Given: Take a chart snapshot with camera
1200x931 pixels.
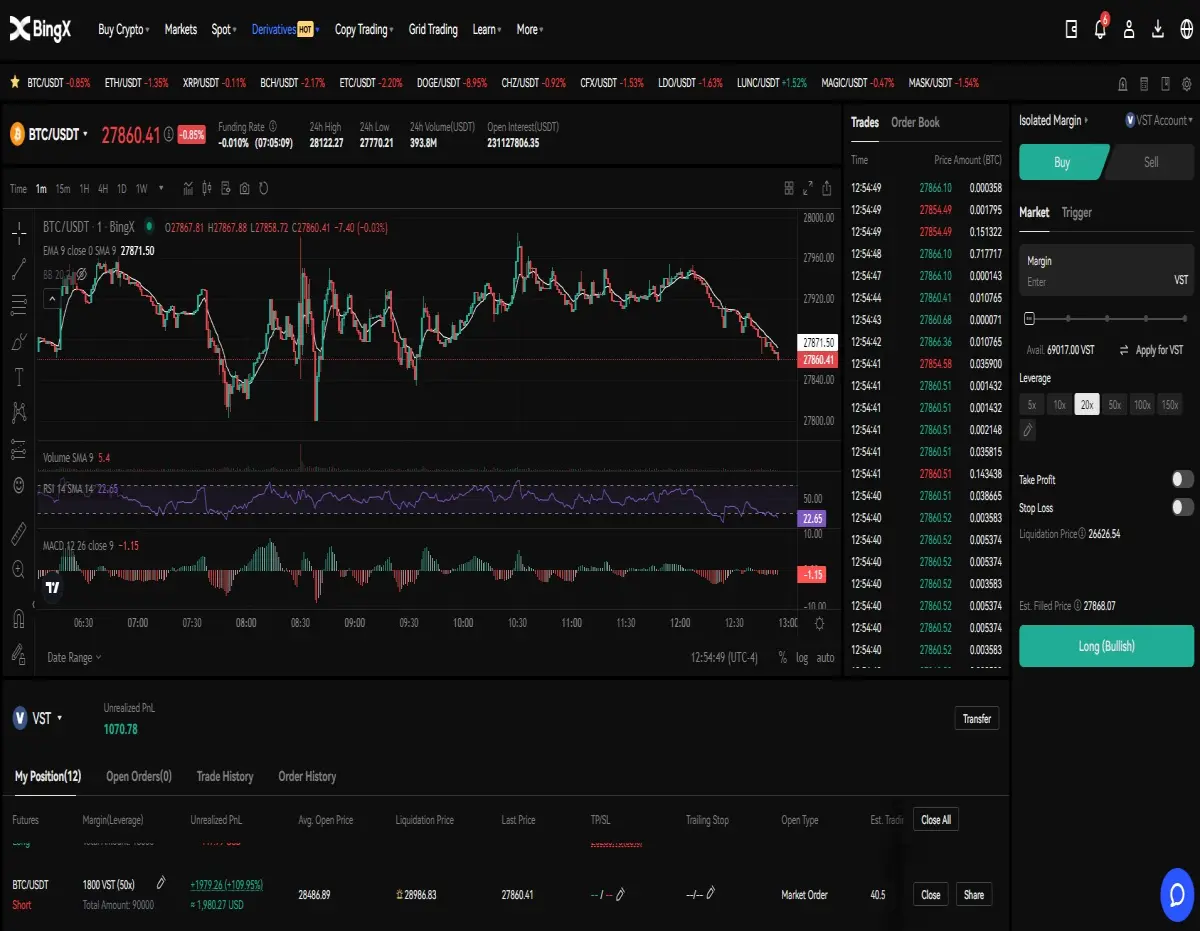Looking at the screenshot, I should tap(245, 188).
